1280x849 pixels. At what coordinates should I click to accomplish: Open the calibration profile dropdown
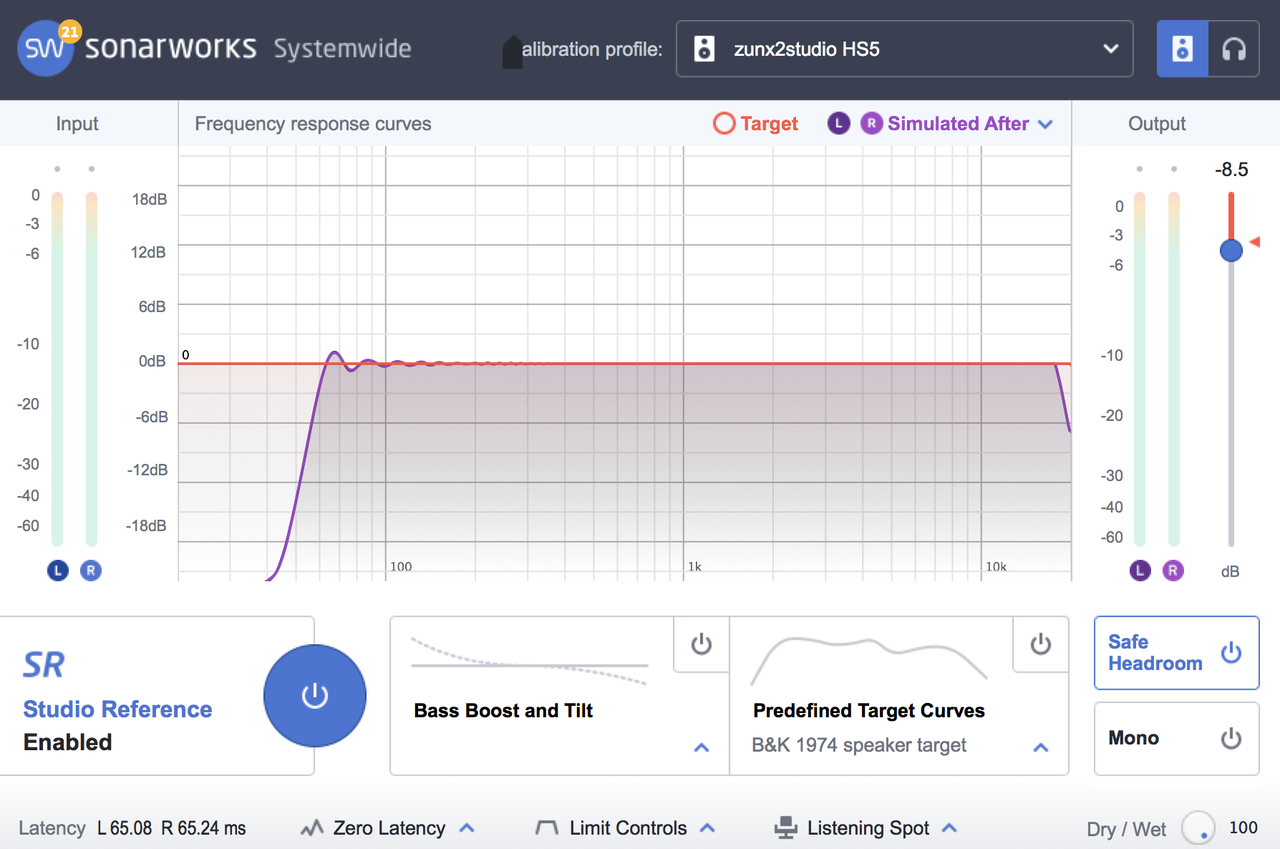905,48
